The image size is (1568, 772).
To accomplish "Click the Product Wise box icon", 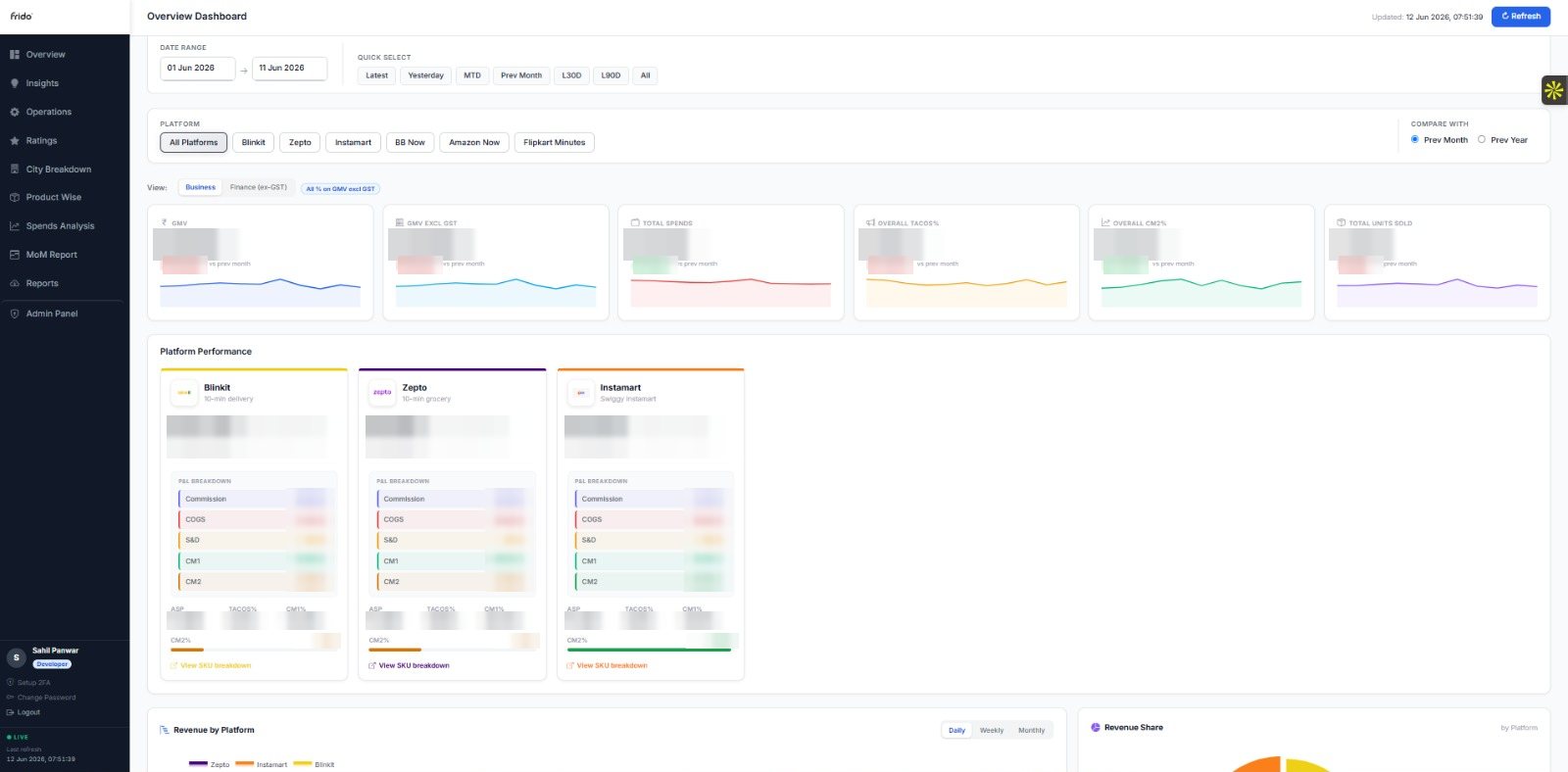I will pyautogui.click(x=15, y=198).
